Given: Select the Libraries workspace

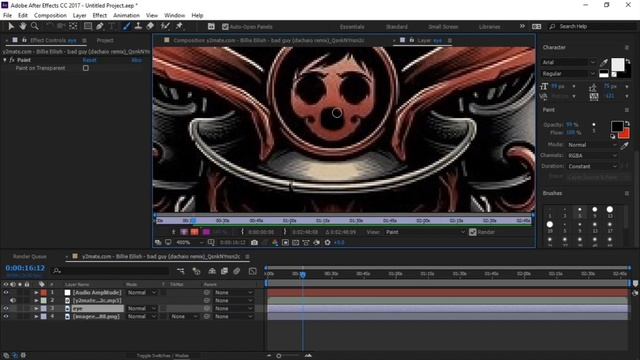Looking at the screenshot, I should coord(489,27).
